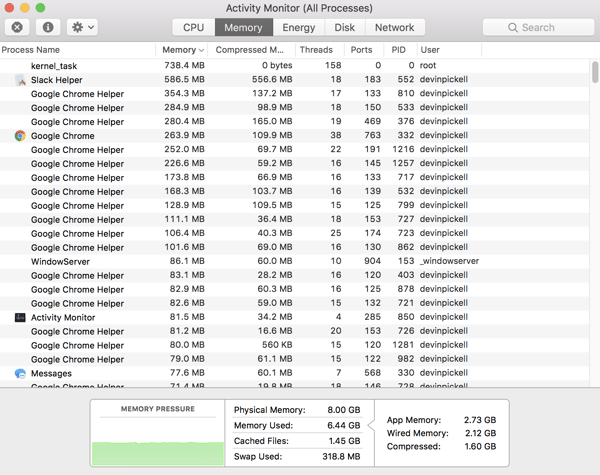Click the Force Quit process icon
Viewport: 600px width, 475px height.
click(x=17, y=27)
